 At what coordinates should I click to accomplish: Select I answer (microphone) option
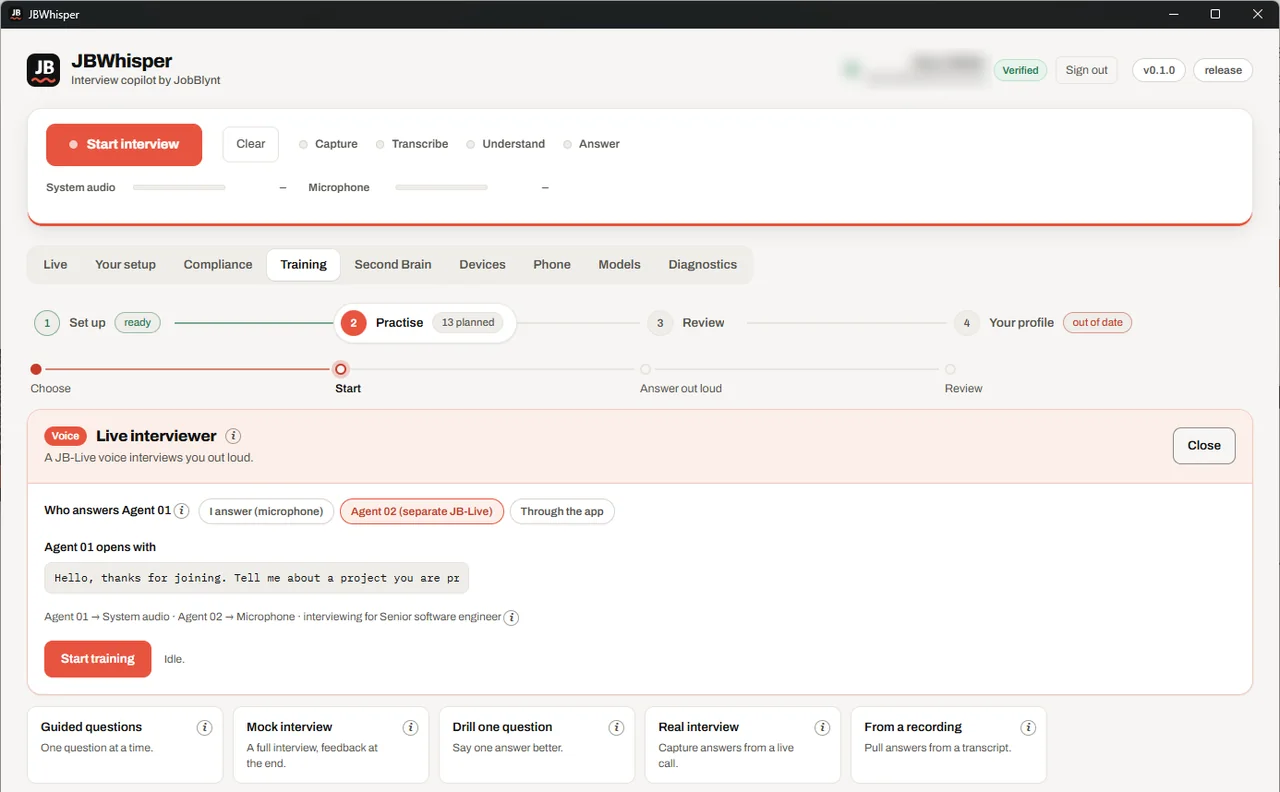pyautogui.click(x=266, y=511)
